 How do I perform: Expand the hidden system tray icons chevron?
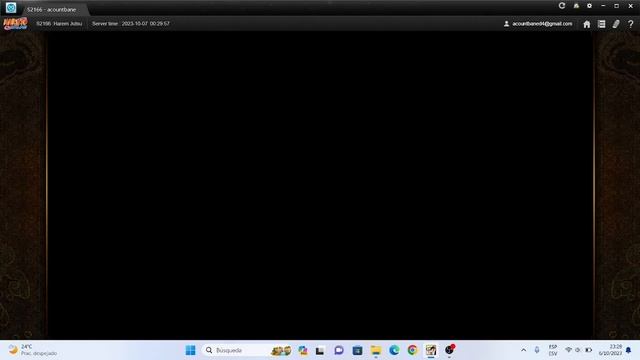click(523, 350)
